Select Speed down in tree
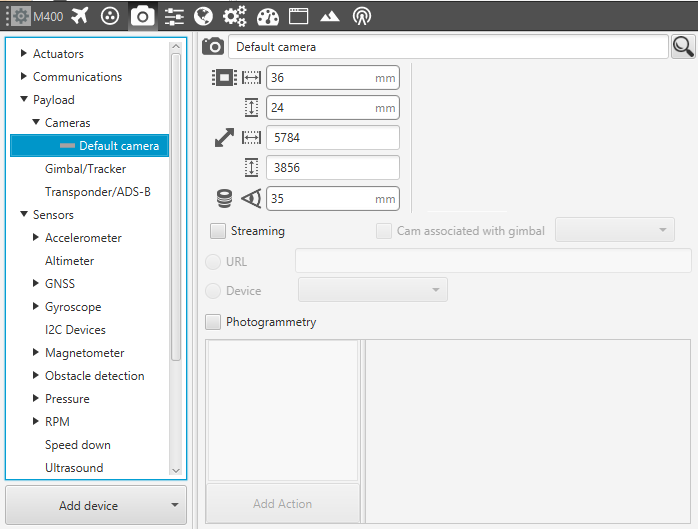698x529 pixels. click(x=78, y=445)
